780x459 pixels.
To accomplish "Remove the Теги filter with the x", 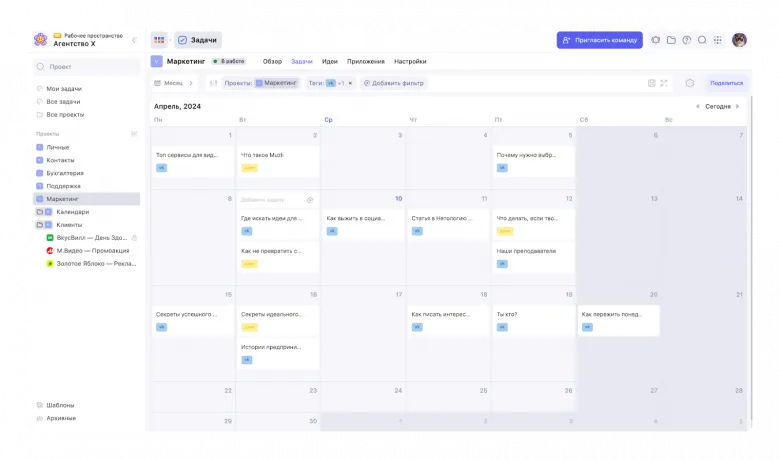I will coord(350,83).
